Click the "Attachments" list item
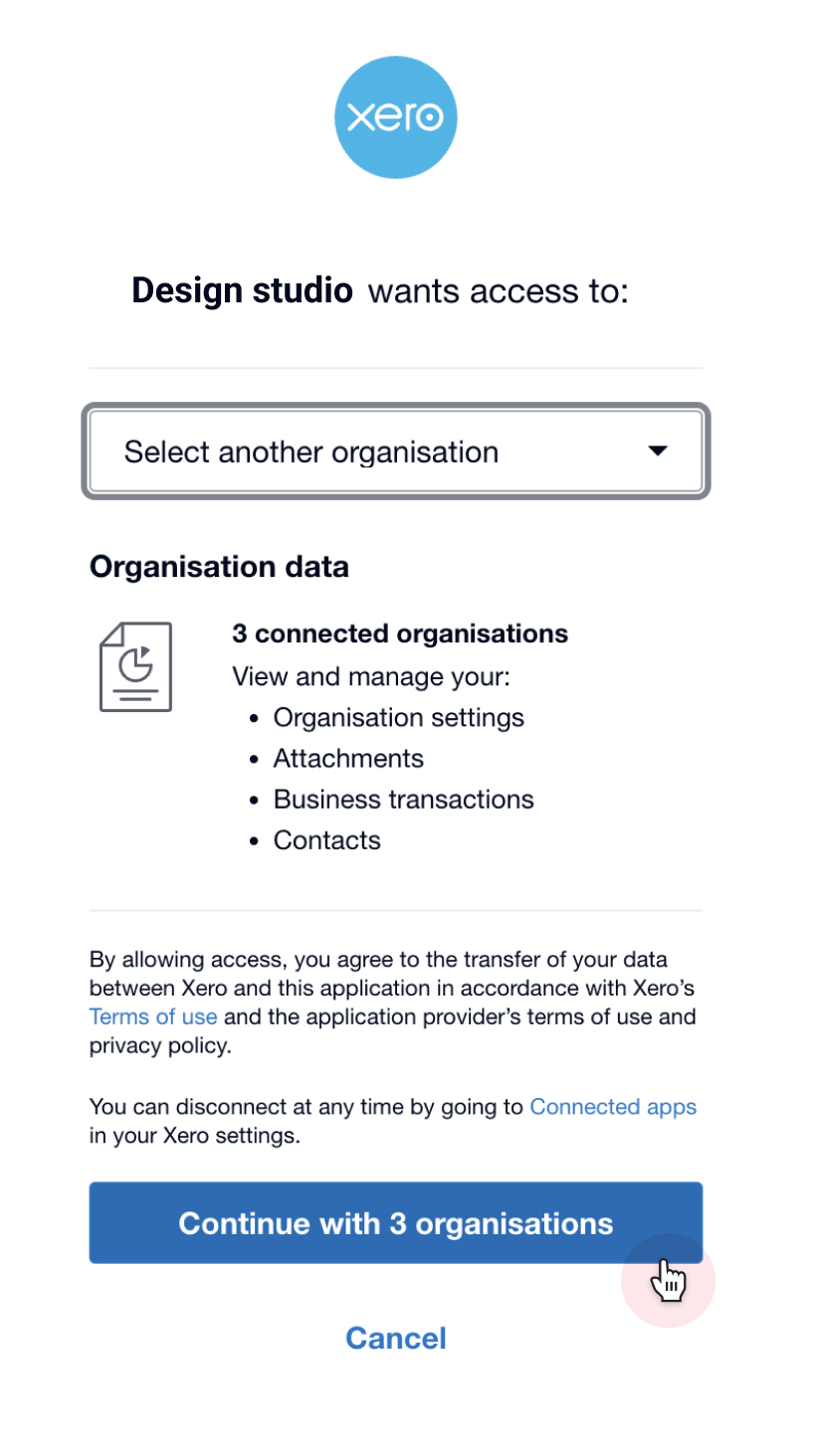Screen dimensions: 818x1456 [x=348, y=759]
